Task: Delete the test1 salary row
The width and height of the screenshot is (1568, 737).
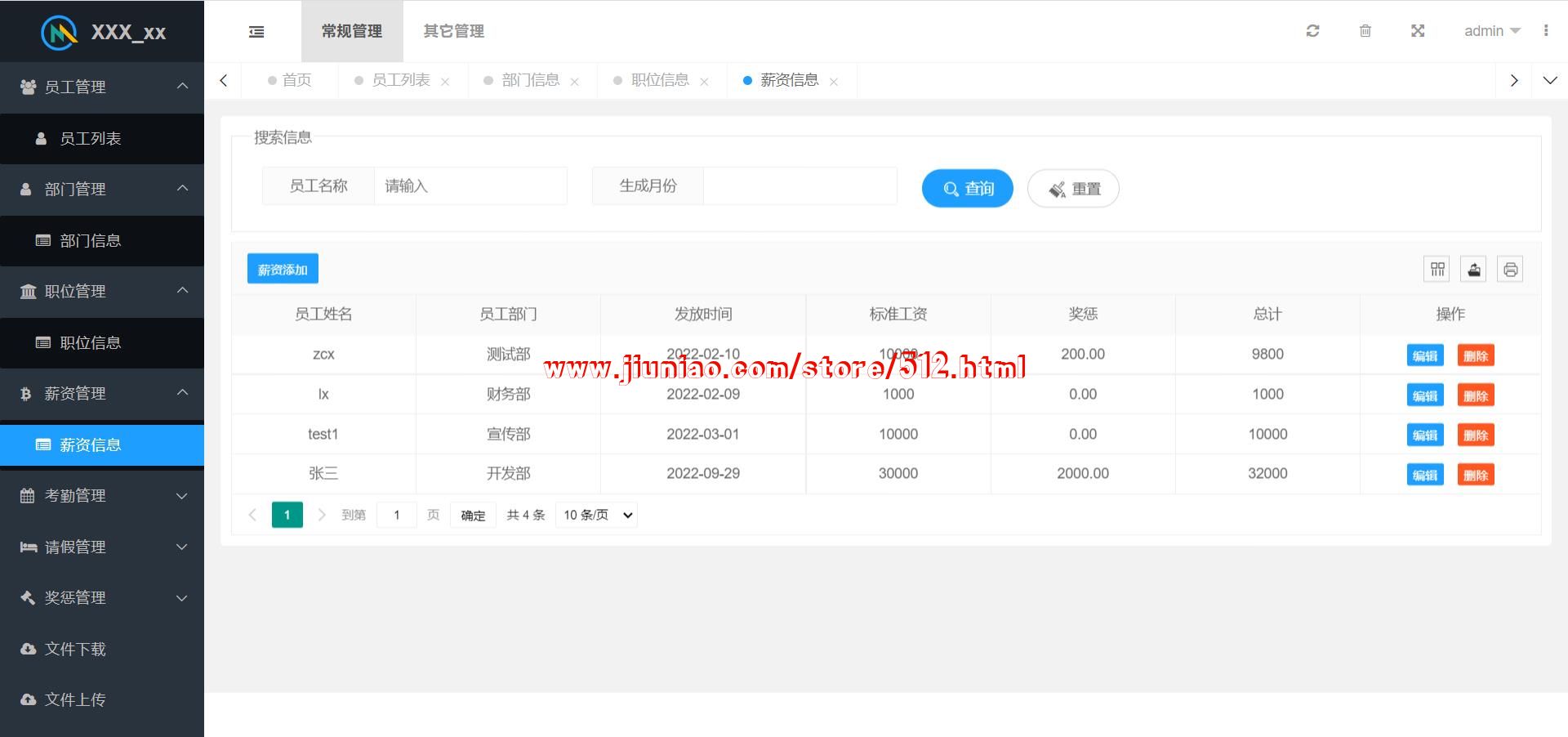Action: tap(1476, 435)
